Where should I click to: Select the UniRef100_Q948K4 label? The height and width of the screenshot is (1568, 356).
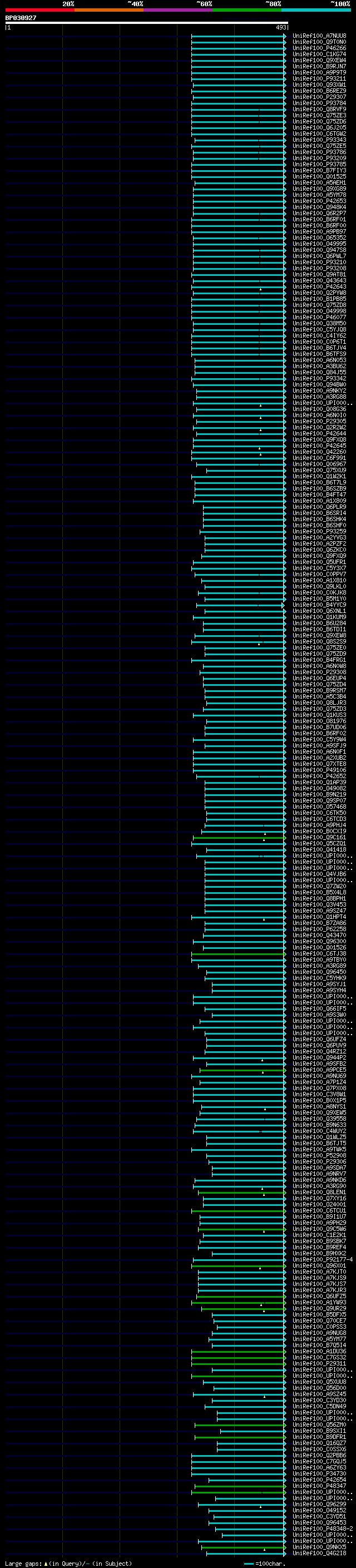(319, 207)
